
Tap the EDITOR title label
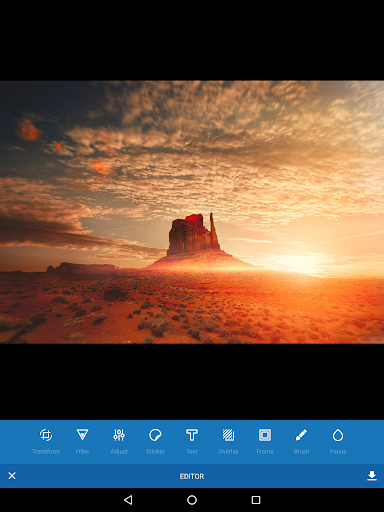[x=192, y=476]
